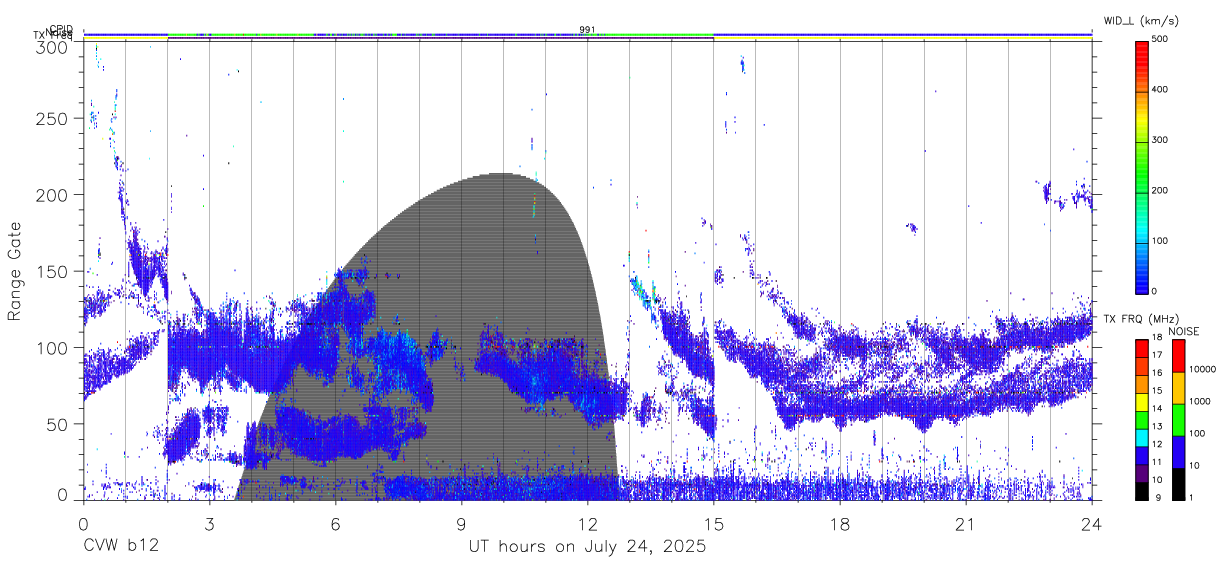Image resolution: width=1228 pixels, height=567 pixels.
Task: Click the '10000' tick on the NOISE legend
Action: click(x=1203, y=370)
